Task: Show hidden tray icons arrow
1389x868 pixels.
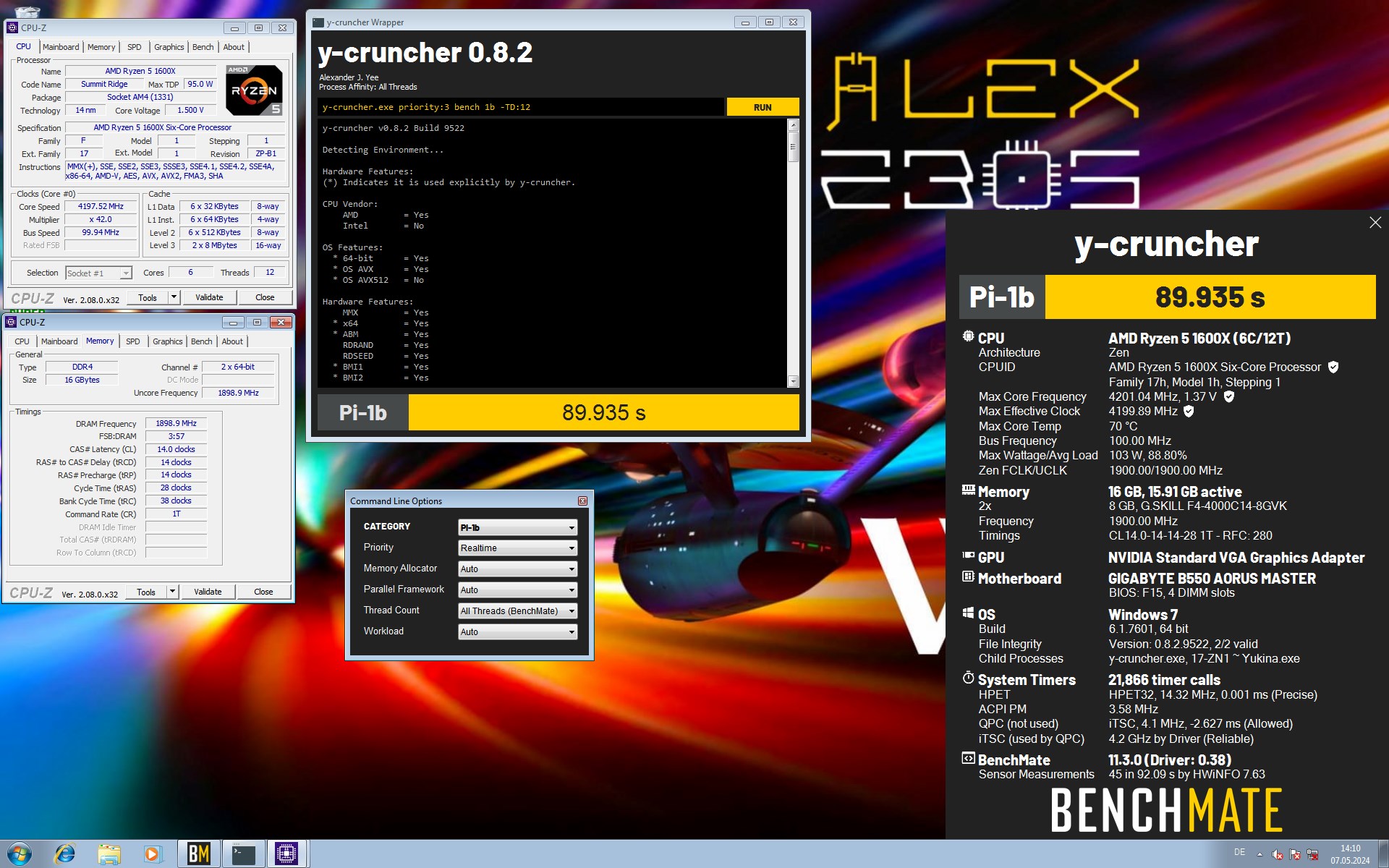Action: [x=1260, y=854]
